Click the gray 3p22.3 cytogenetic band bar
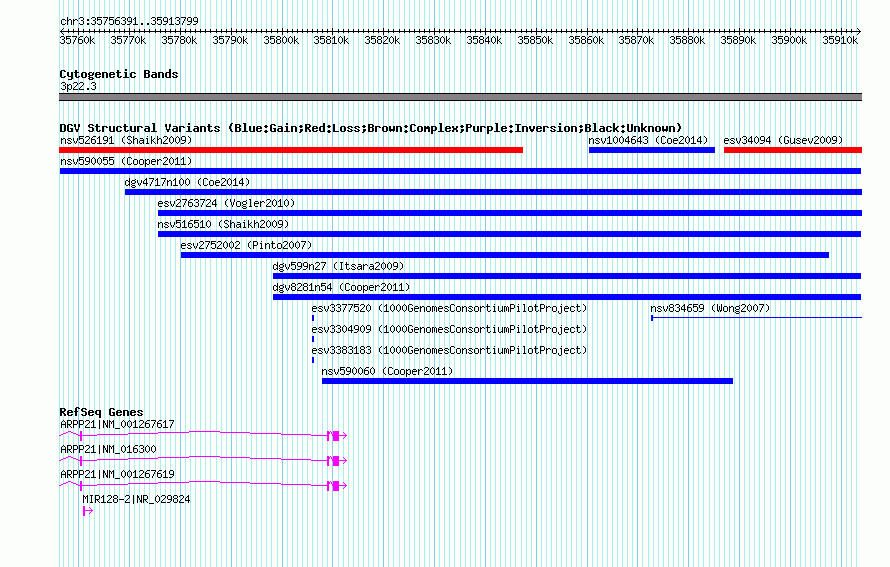 (460, 97)
